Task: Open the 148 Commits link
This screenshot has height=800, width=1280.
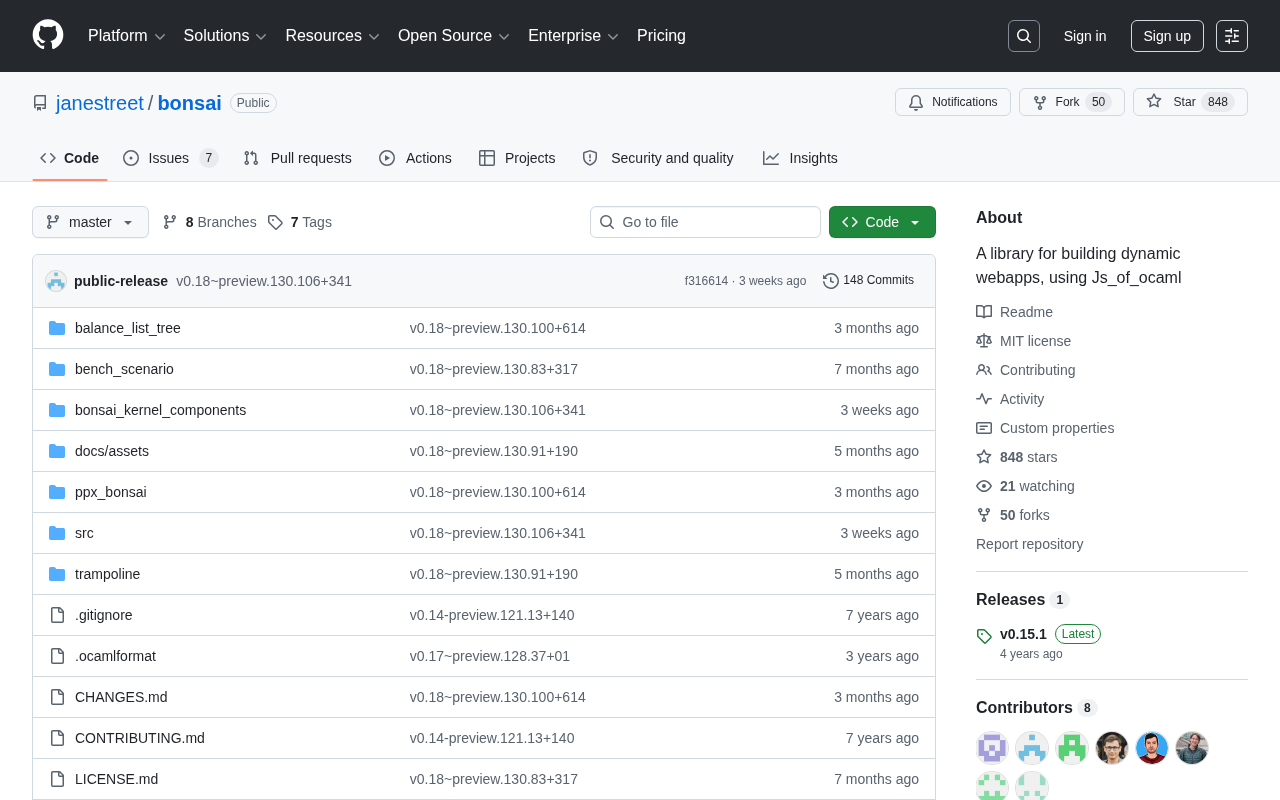Action: click(x=868, y=281)
